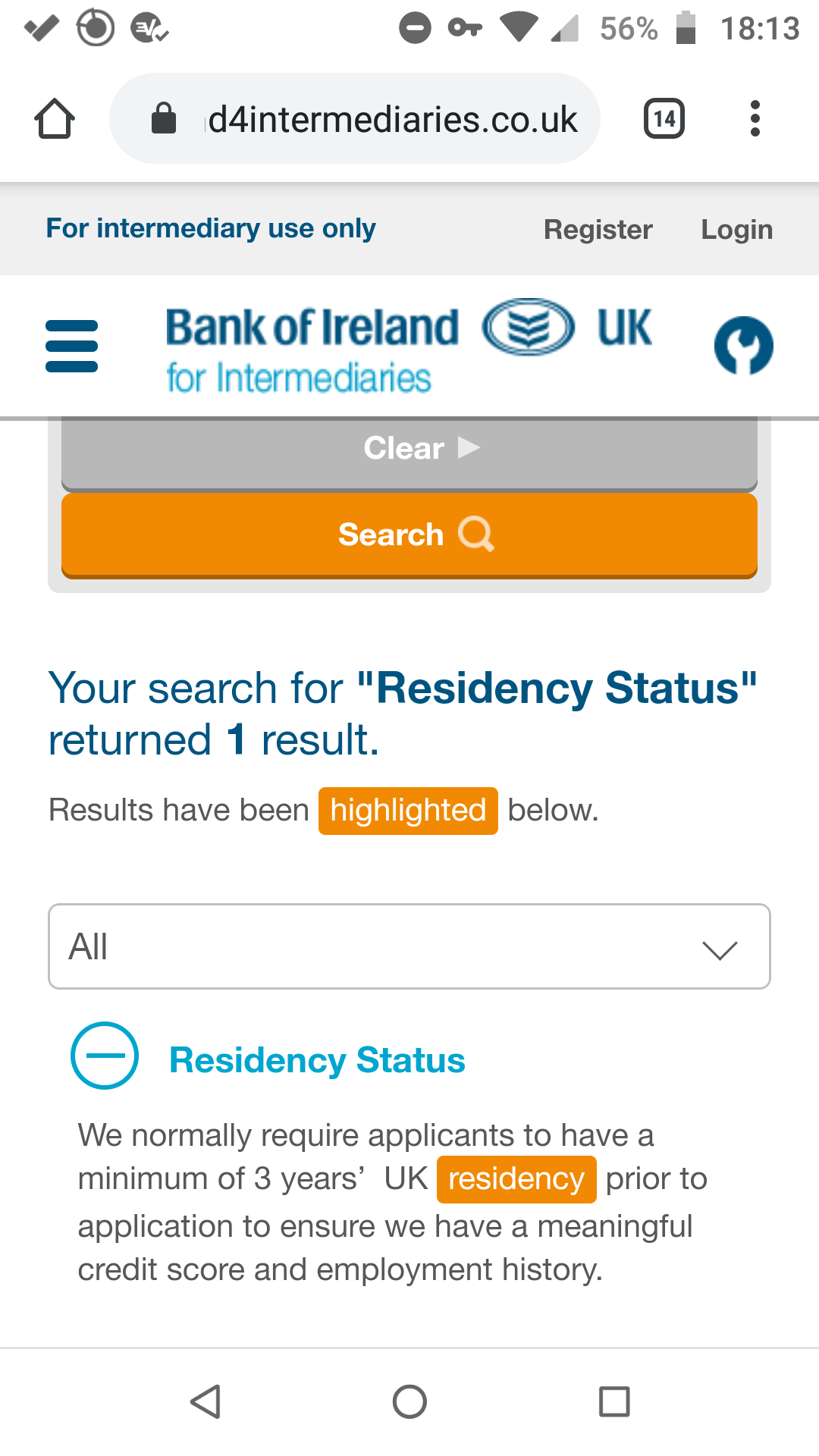819x1456 pixels.
Task: Tap the Android back navigation button
Action: [x=205, y=1401]
